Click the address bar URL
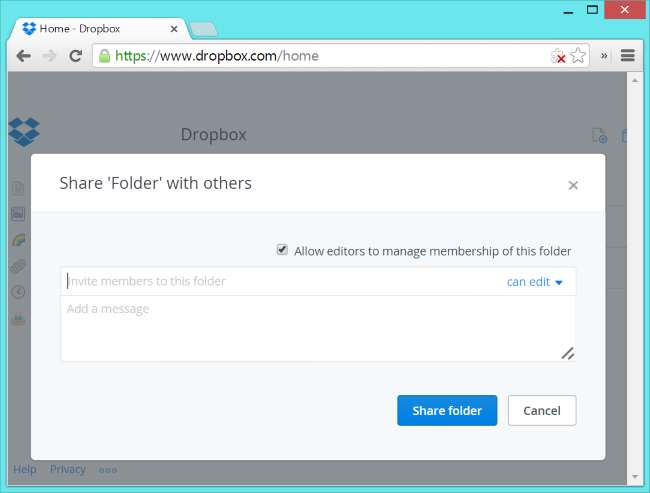 click(217, 56)
